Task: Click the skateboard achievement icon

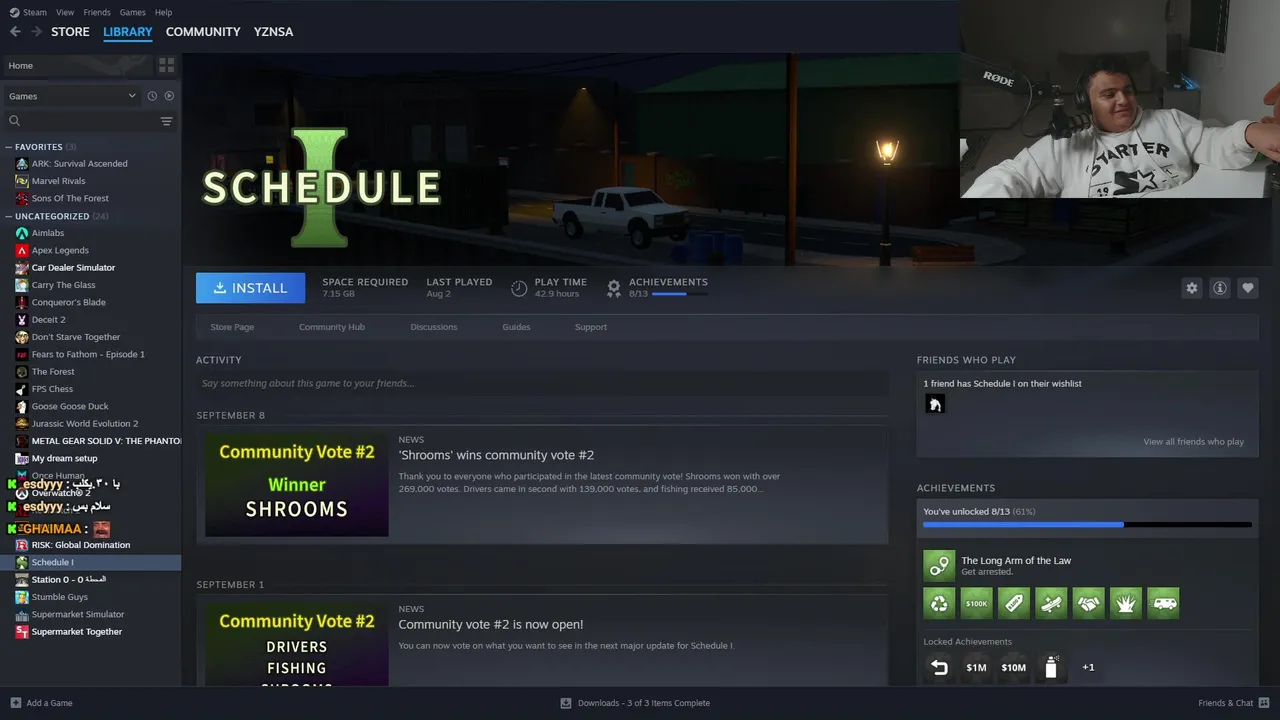Action: (1051, 603)
